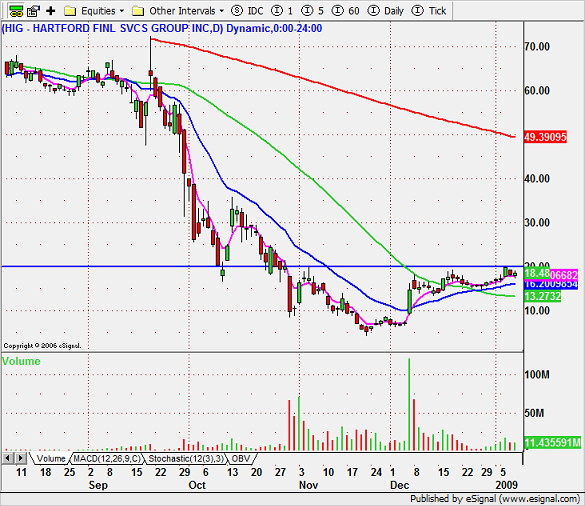Click the green 13.2732 moving average label
Viewport: 585px width, 506px height.
542,297
